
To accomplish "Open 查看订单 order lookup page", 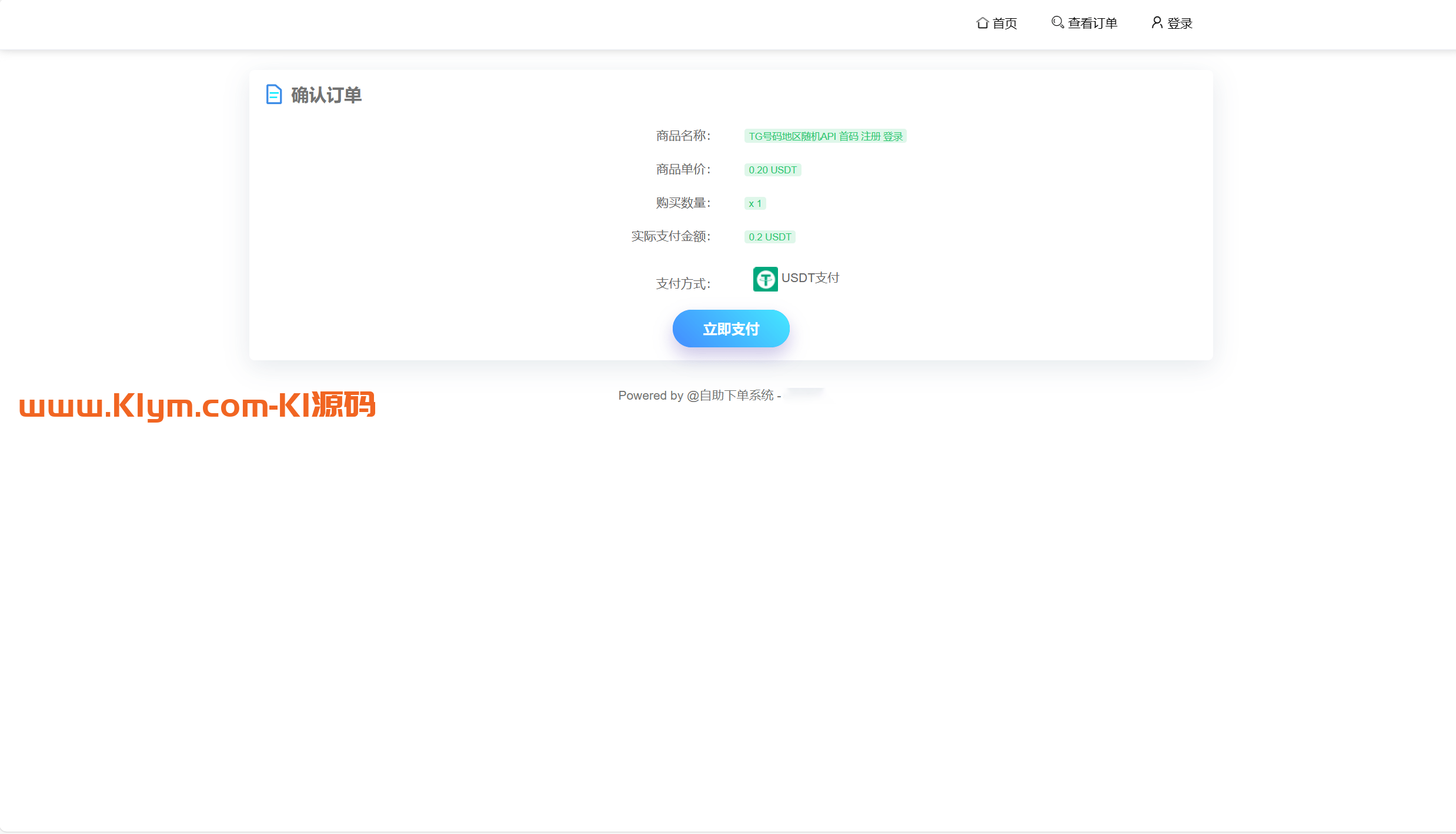I will [x=1092, y=24].
